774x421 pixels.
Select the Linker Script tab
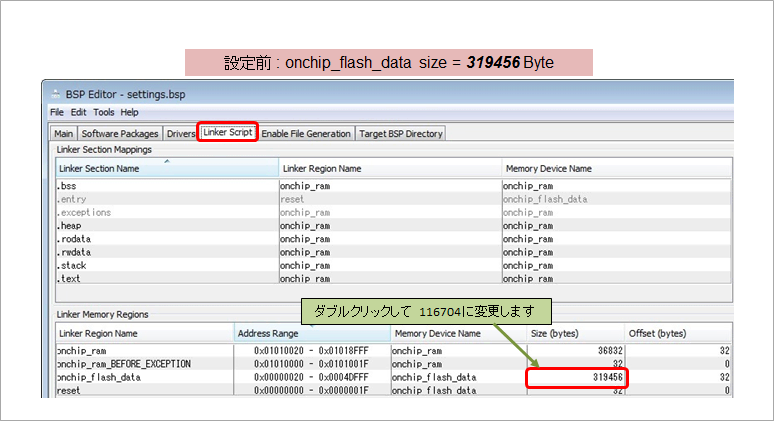[228, 133]
